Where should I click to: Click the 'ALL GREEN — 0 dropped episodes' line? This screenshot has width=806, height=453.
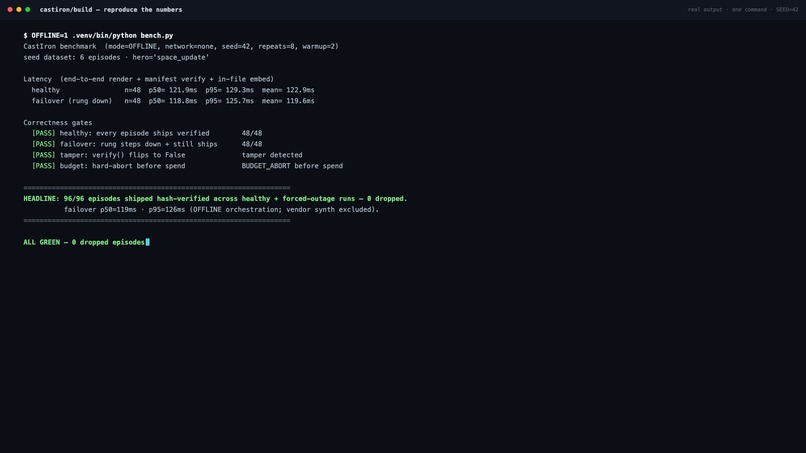84,242
